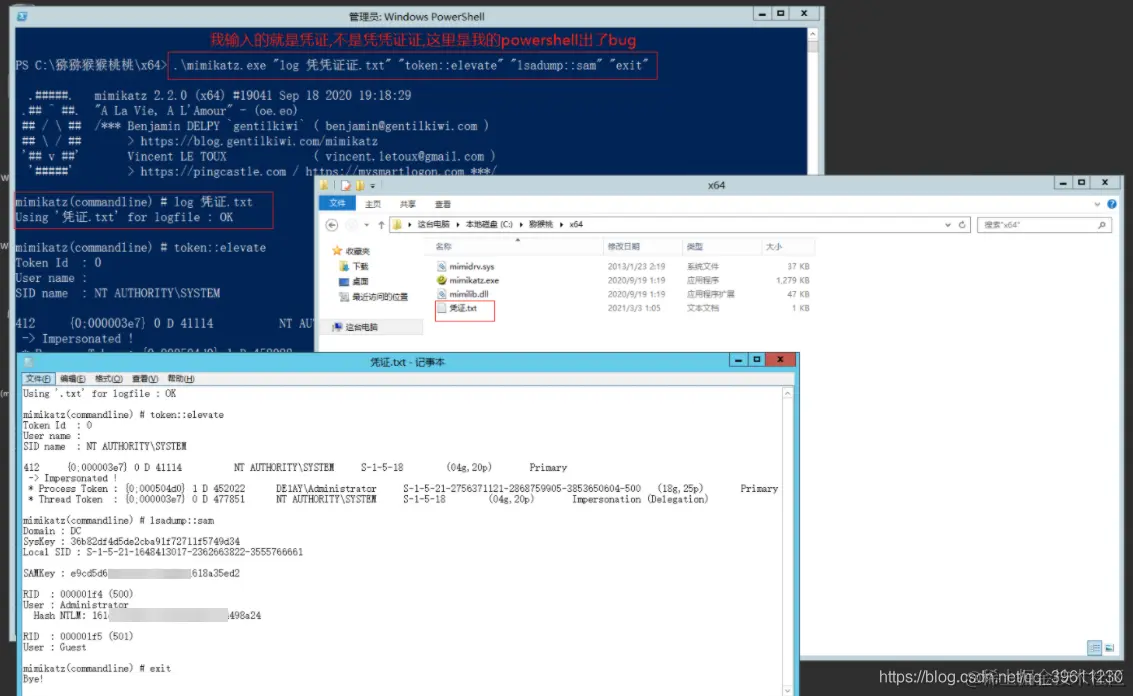Click the x64 breadcrumb segment
Viewport: 1133px width, 696px height.
point(576,225)
